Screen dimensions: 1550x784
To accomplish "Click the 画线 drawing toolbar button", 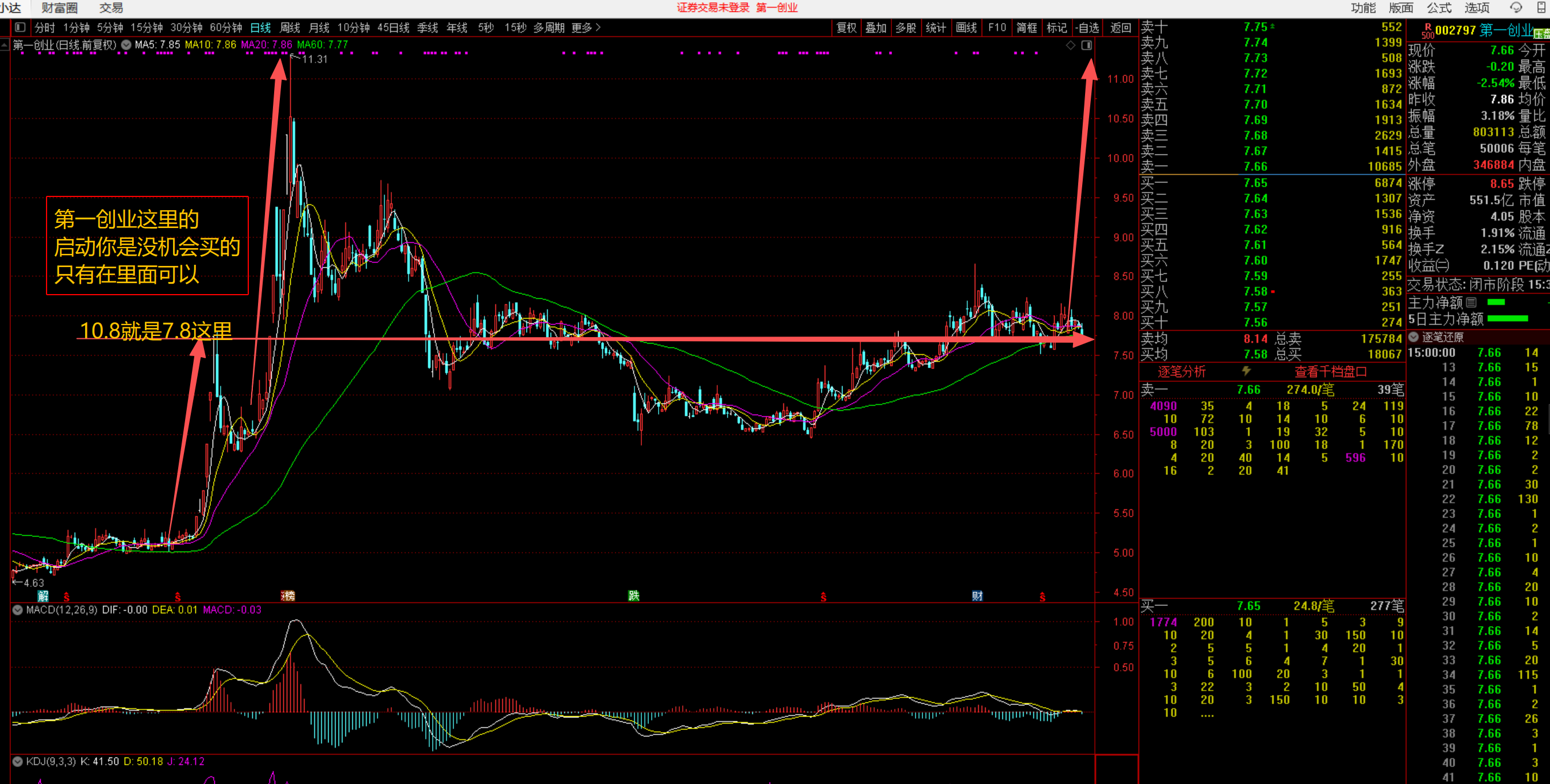I will [966, 27].
